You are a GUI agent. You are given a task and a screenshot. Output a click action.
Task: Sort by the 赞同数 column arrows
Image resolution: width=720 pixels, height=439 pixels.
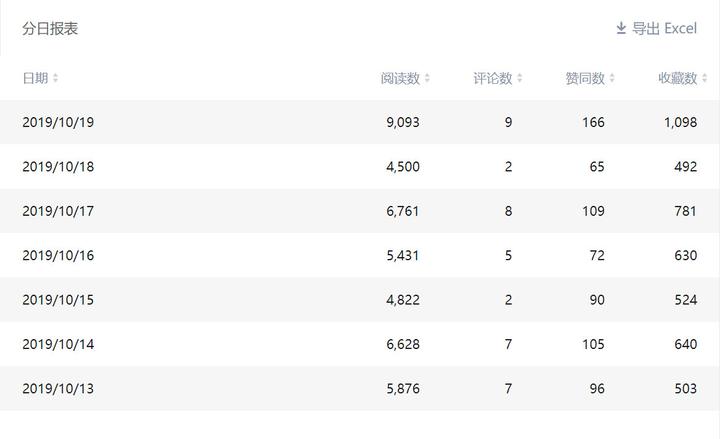coord(612,78)
